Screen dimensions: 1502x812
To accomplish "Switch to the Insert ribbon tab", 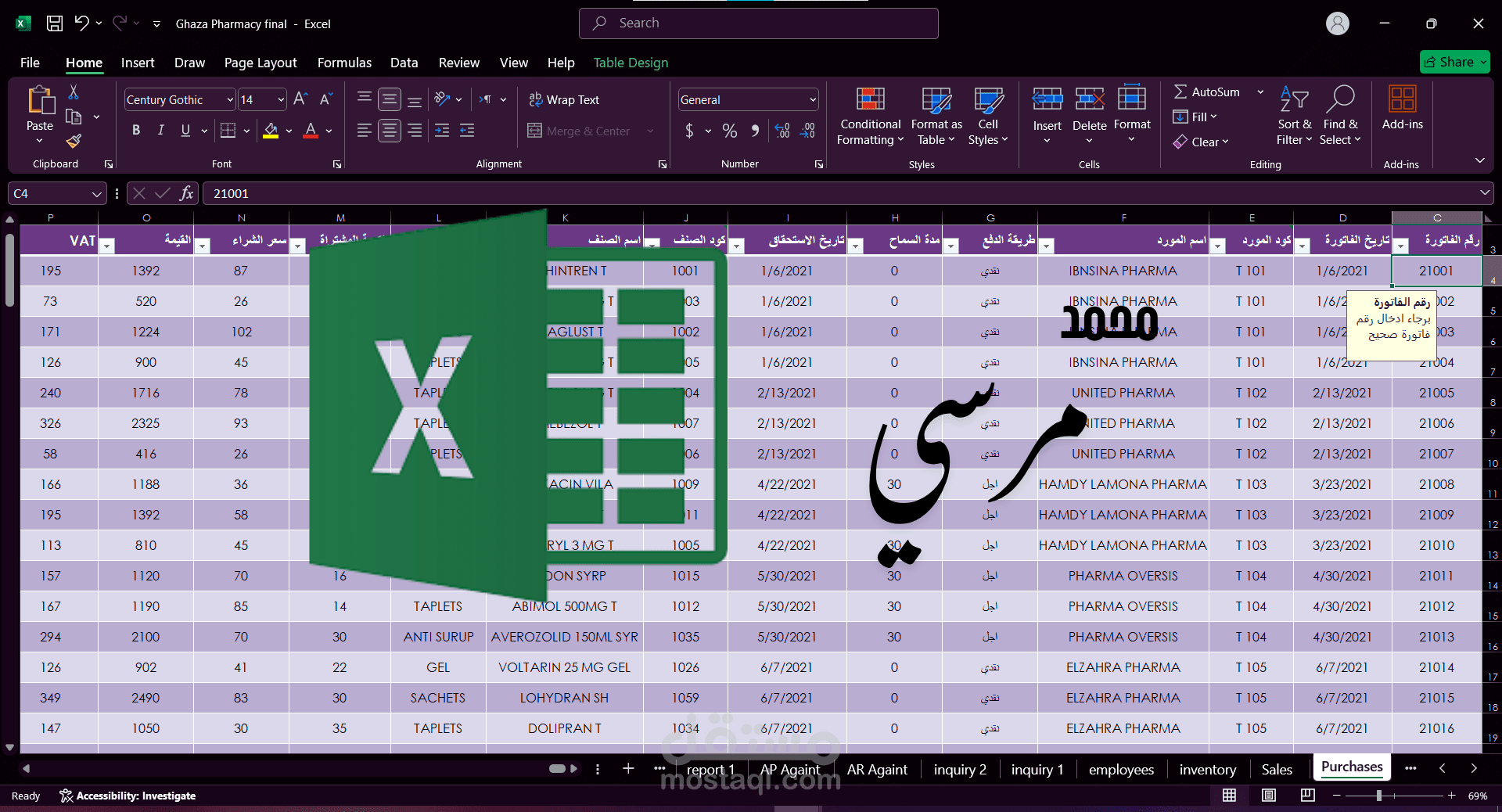I will coord(138,63).
